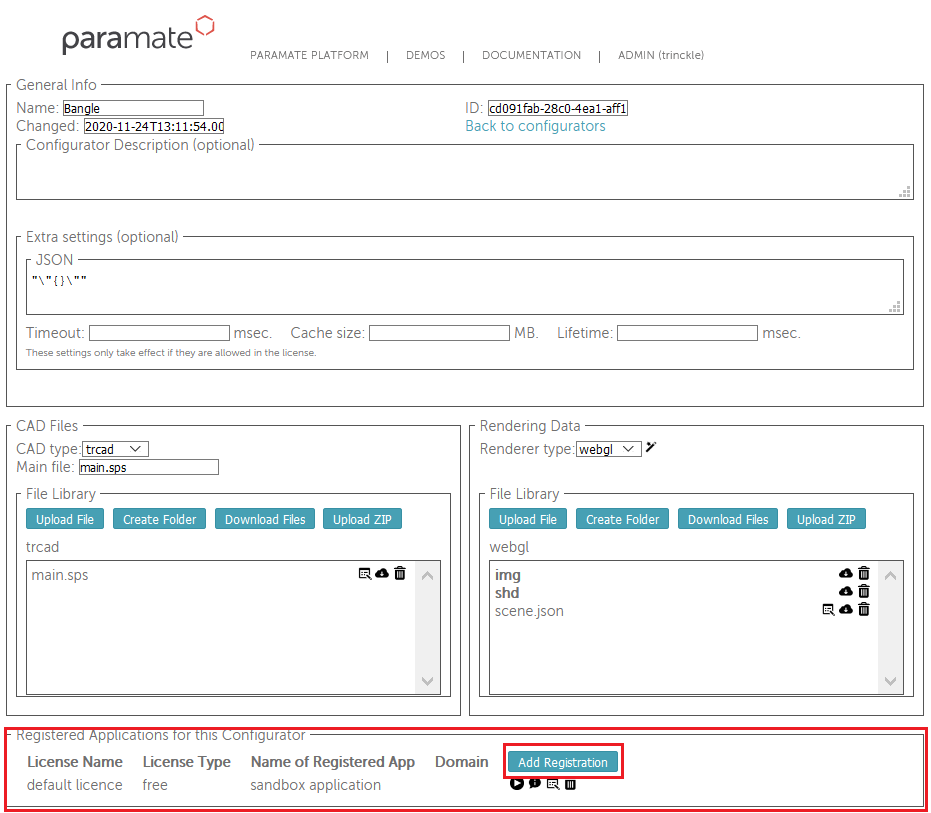Open the img folder in webgl list
The width and height of the screenshot is (931, 813).
click(x=508, y=575)
